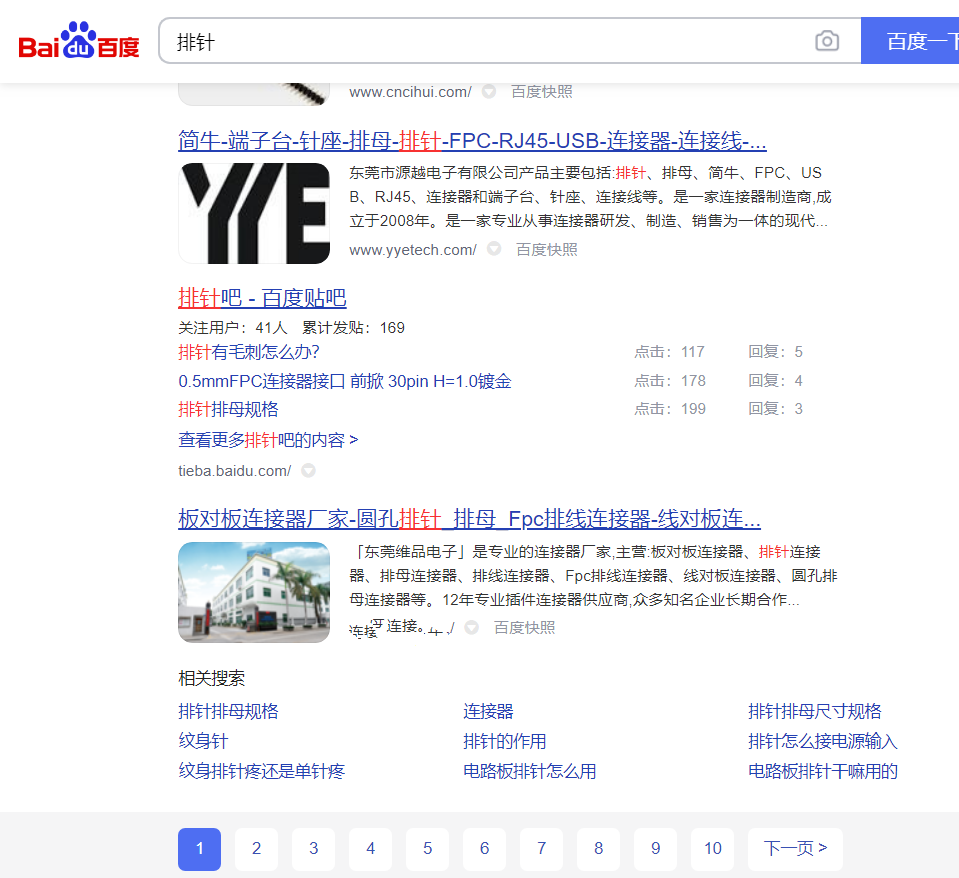
Task: Click the gray site icon next to tieba.baidu.com
Action: coord(307,471)
